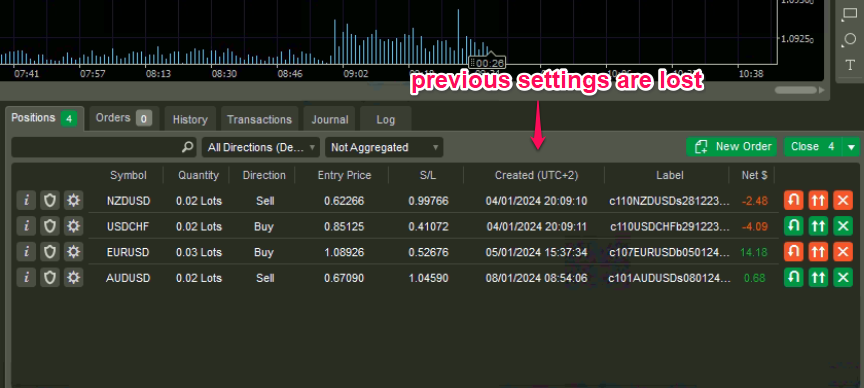Viewport: 864px width, 388px height.
Task: Select the USDCHF symbol cell
Action: pos(128,227)
